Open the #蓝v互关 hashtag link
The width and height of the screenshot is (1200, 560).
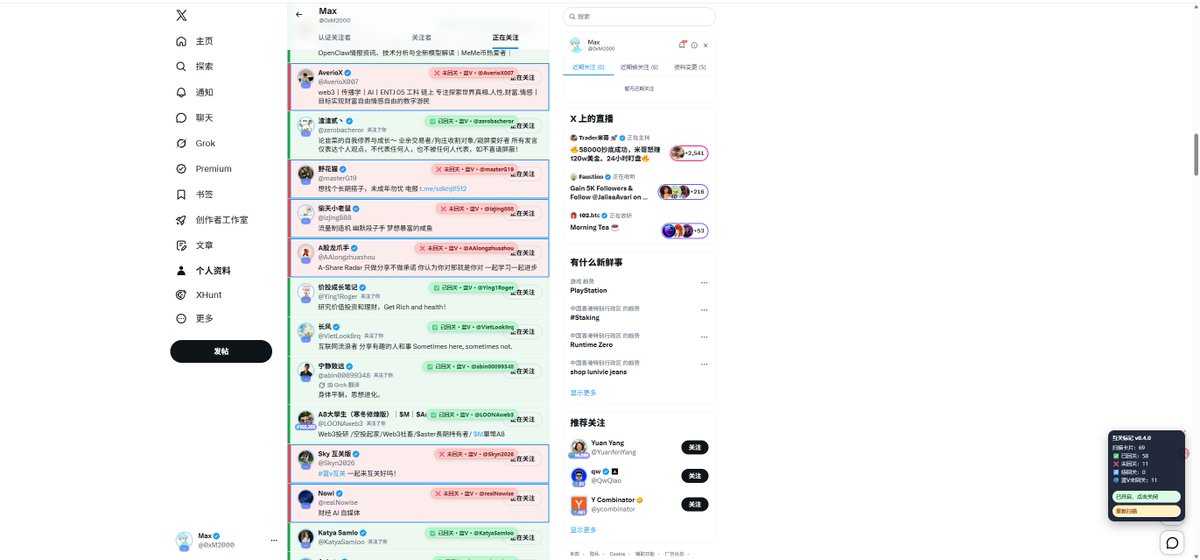click(x=332, y=473)
